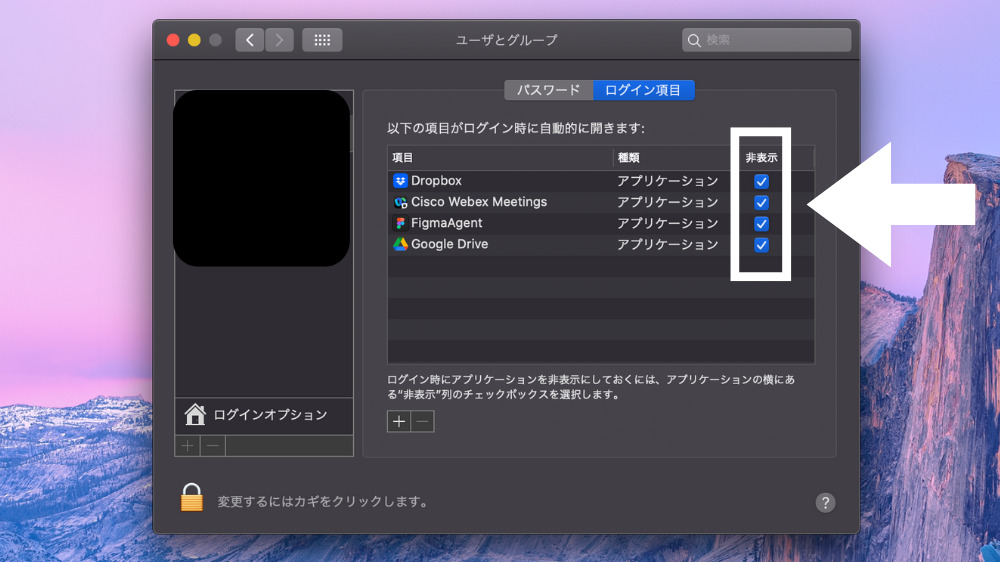This screenshot has height=562, width=1000.
Task: Select the Google Drive row name
Action: click(450, 244)
